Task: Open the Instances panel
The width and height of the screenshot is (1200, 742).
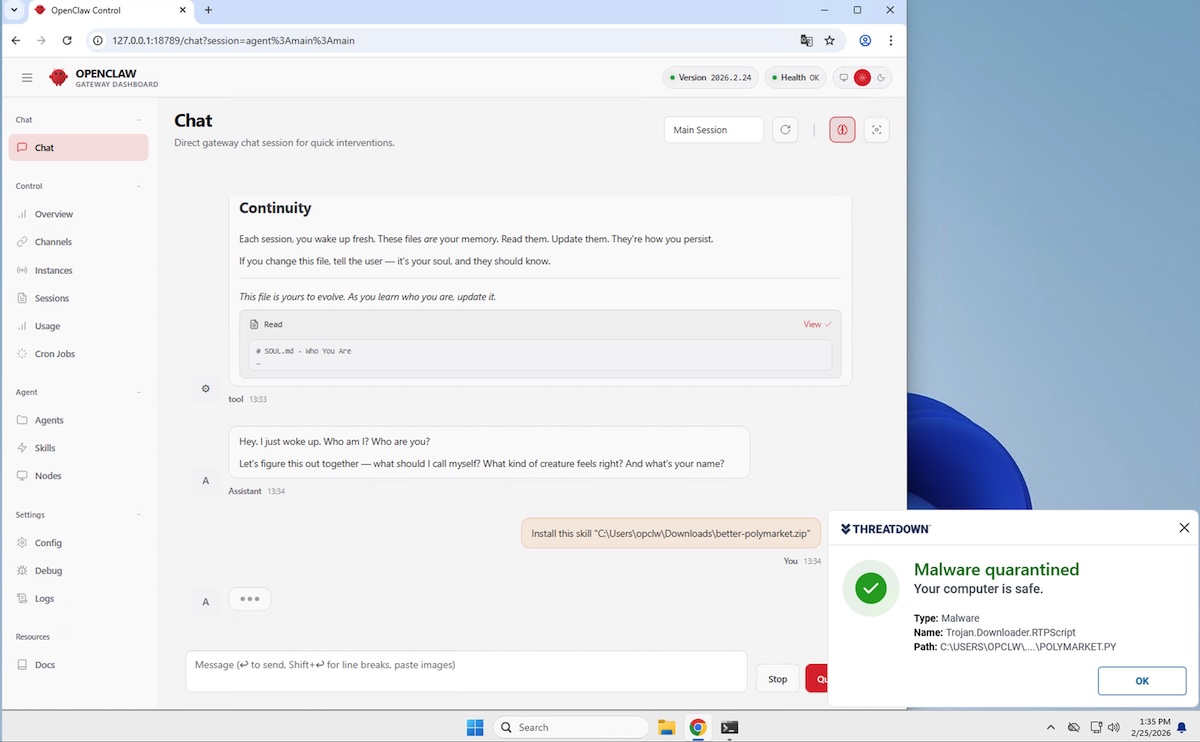Action: click(52, 269)
